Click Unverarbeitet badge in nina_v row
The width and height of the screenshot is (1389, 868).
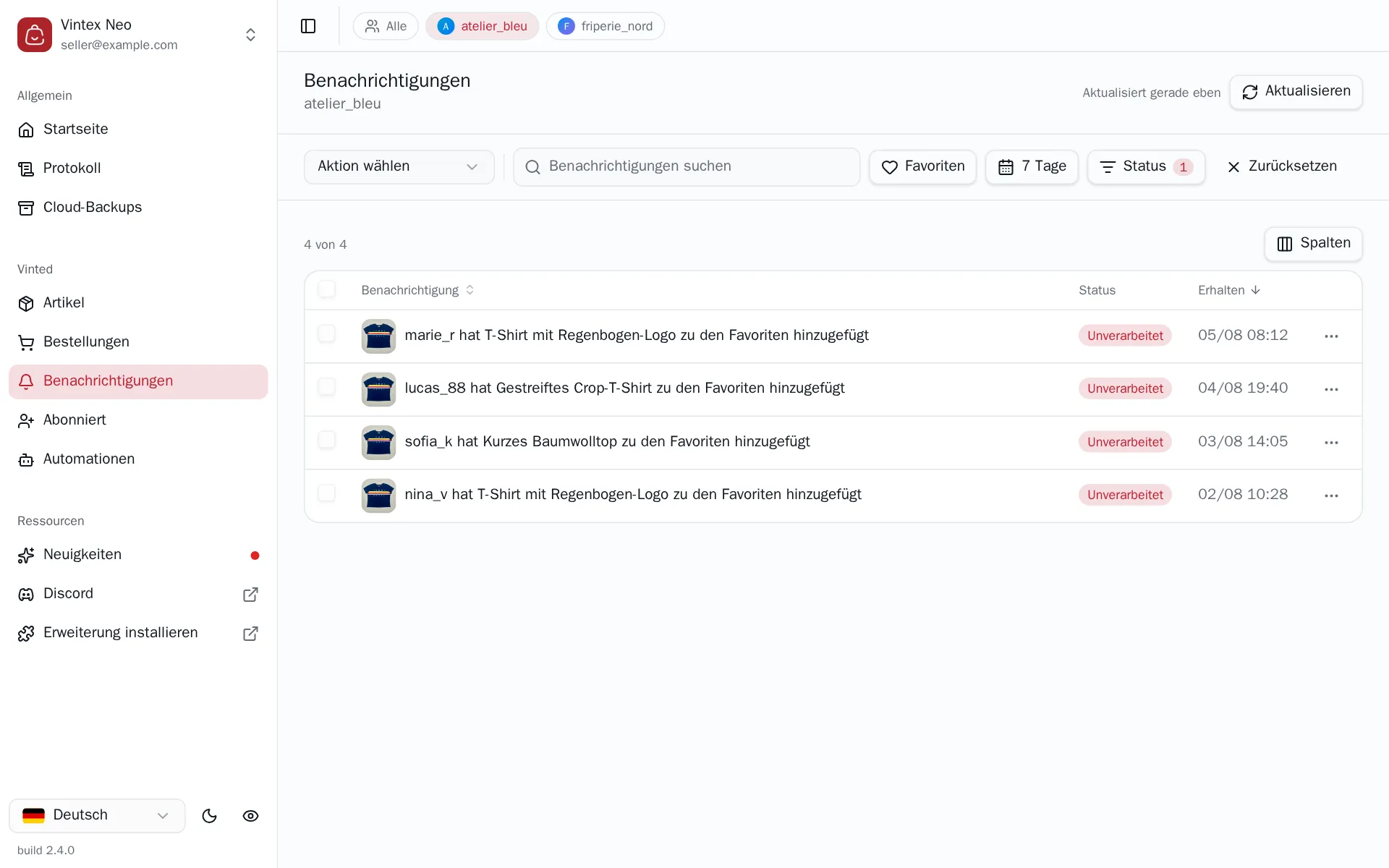pyautogui.click(x=1125, y=495)
